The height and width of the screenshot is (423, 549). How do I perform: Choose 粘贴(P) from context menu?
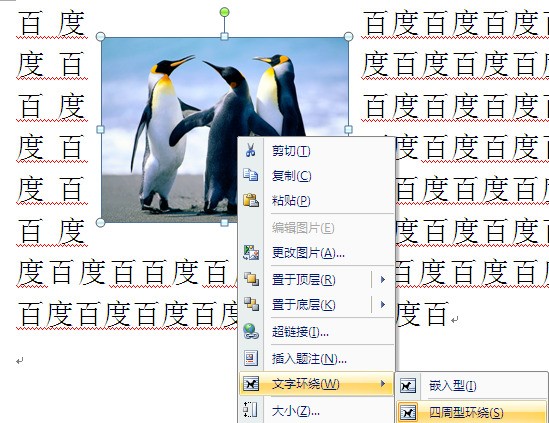pyautogui.click(x=317, y=200)
